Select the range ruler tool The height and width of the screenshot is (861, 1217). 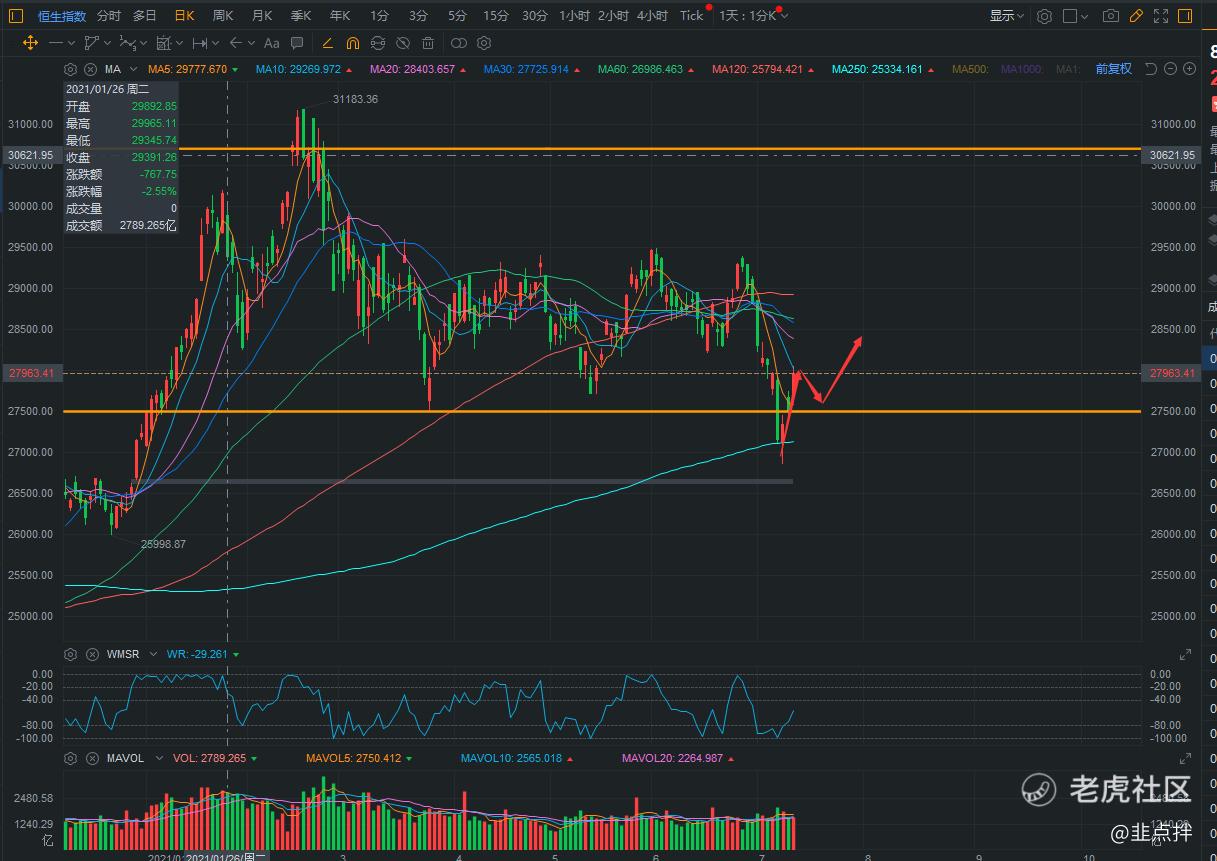pyautogui.click(x=199, y=43)
